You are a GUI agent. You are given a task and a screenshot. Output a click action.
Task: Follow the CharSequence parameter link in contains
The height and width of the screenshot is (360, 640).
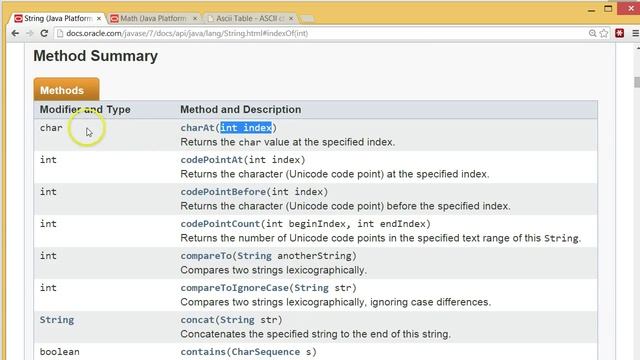click(x=265, y=352)
